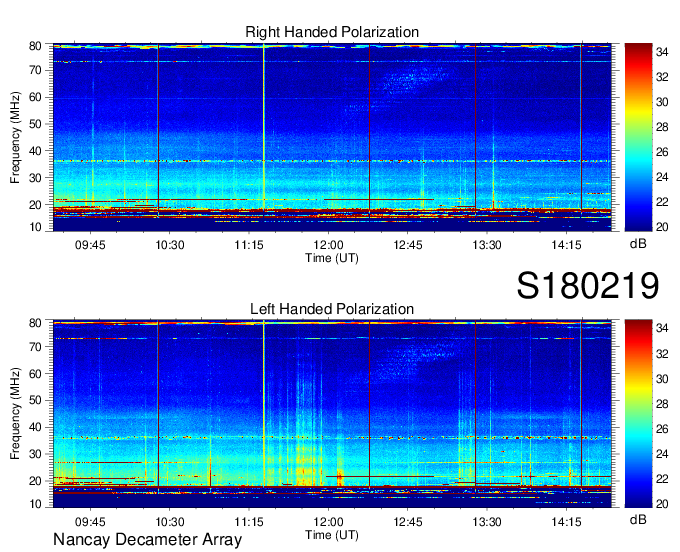Click the Right Handed plot's color bar
This screenshot has height=552, width=680.
pyautogui.click(x=638, y=137)
